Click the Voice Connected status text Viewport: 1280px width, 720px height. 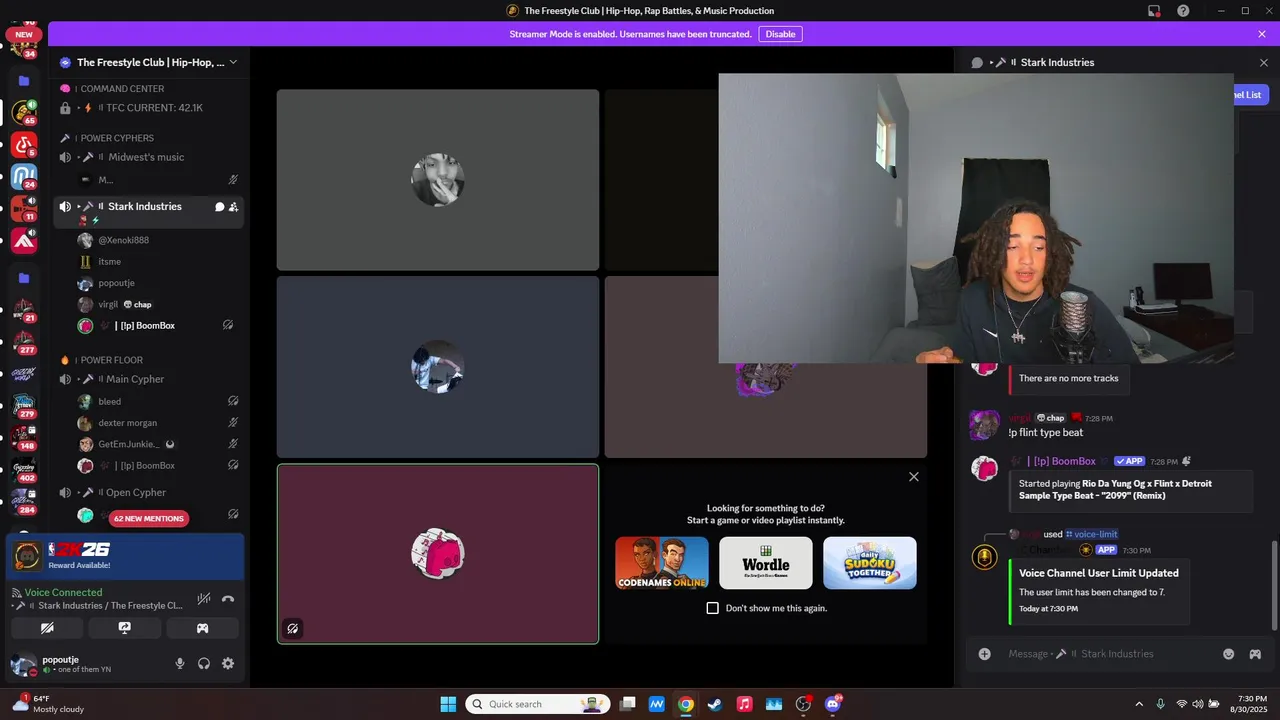click(x=63, y=592)
